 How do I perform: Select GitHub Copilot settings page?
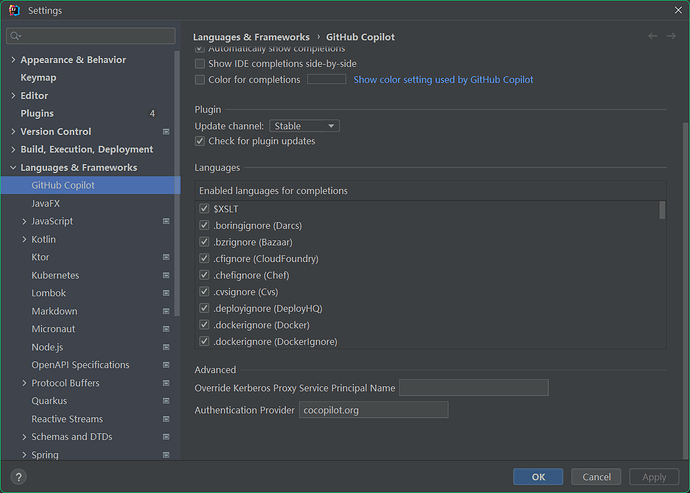(90, 185)
